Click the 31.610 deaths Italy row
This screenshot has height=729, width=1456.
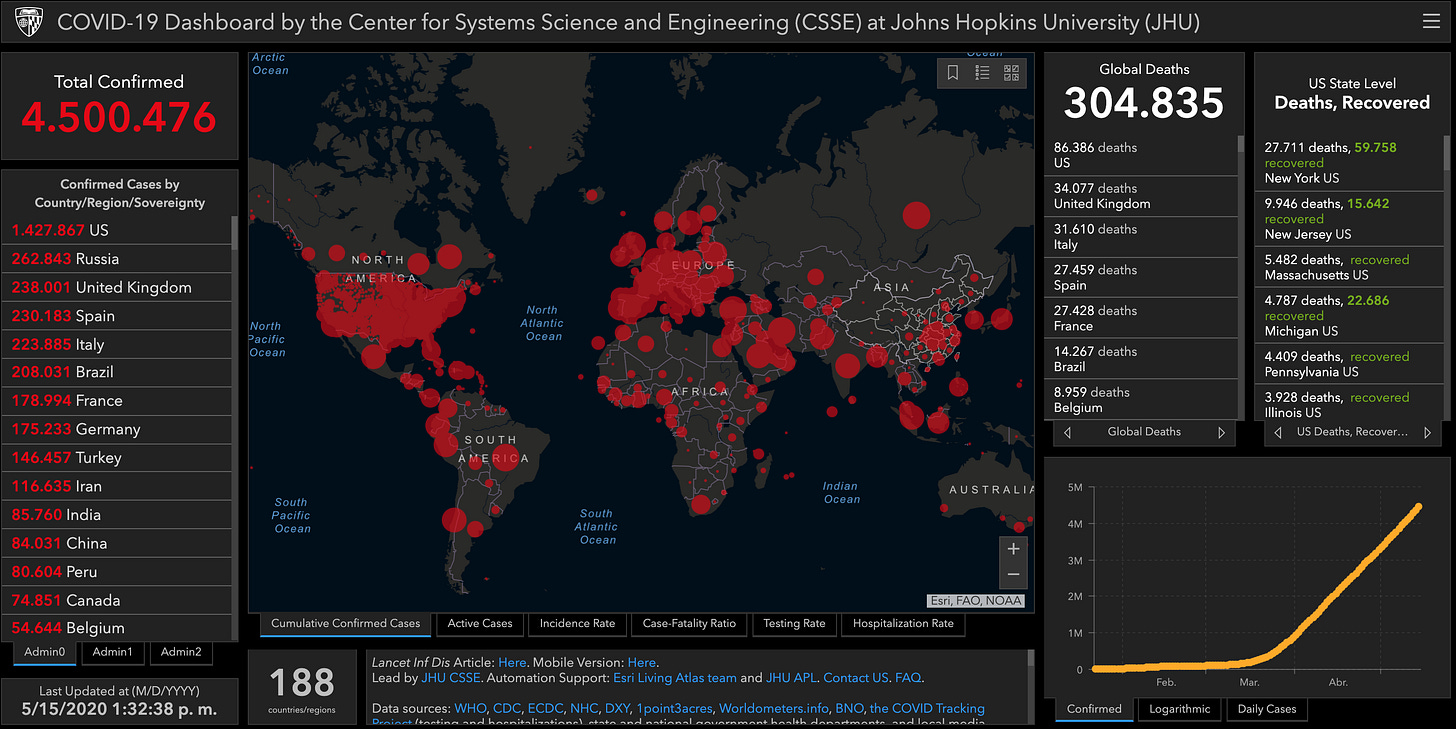point(1141,236)
